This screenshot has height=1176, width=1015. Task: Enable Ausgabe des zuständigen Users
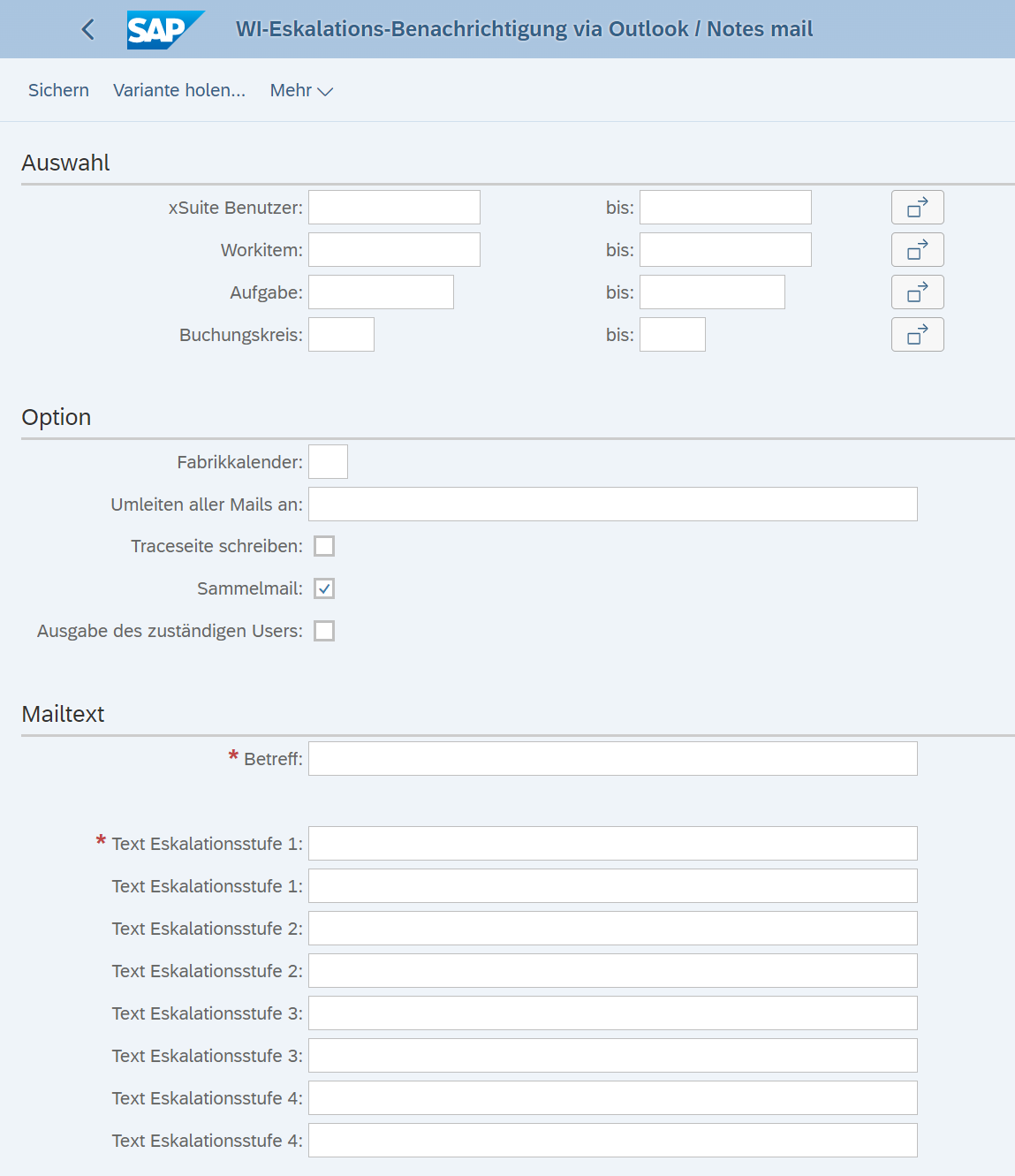[x=324, y=630]
